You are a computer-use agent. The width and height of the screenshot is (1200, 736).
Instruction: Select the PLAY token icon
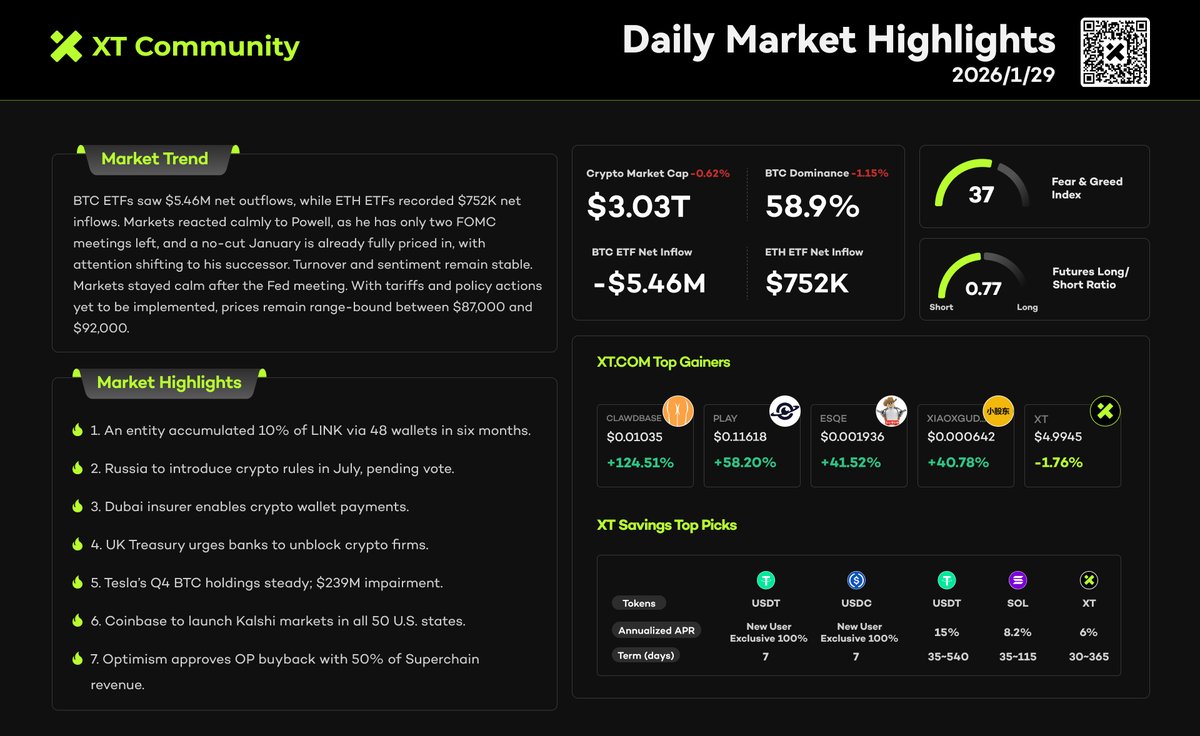pos(785,411)
